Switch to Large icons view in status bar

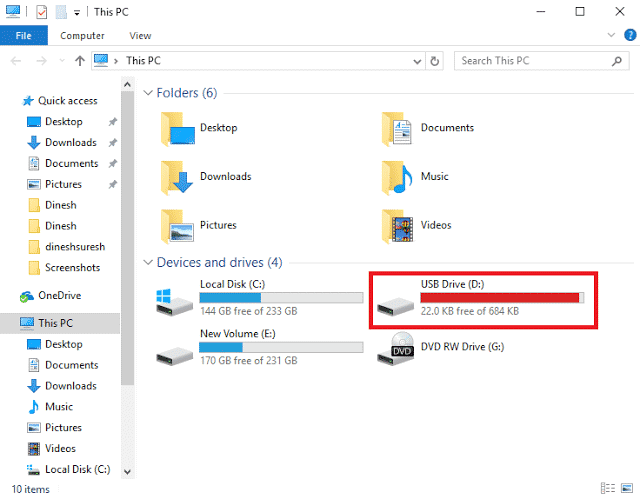pos(627,488)
